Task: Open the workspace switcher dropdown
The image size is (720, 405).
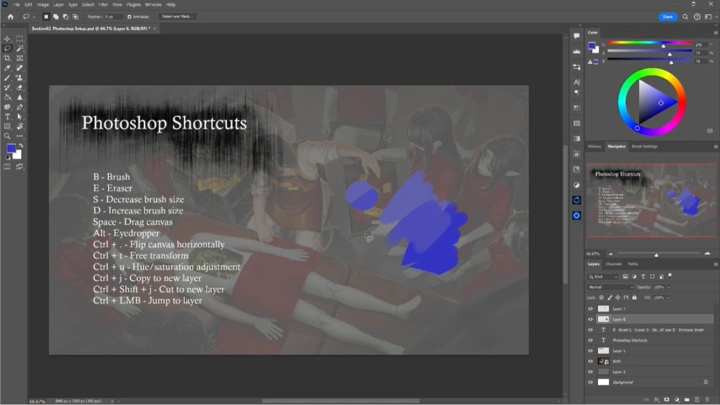Action: tap(710, 17)
